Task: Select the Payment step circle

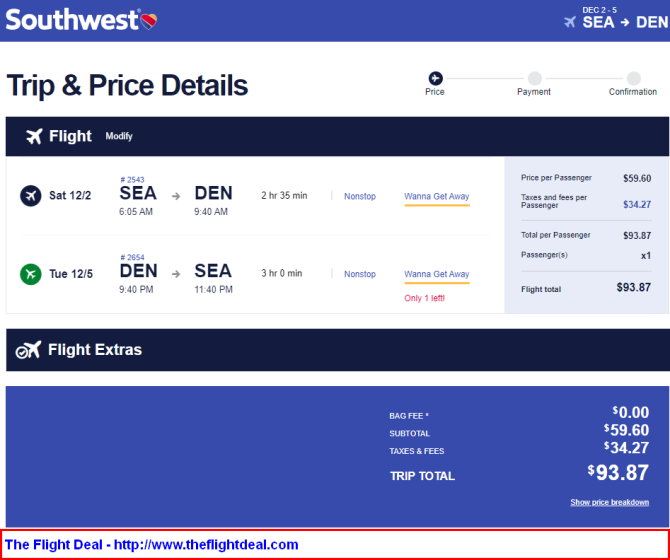Action: [x=534, y=78]
